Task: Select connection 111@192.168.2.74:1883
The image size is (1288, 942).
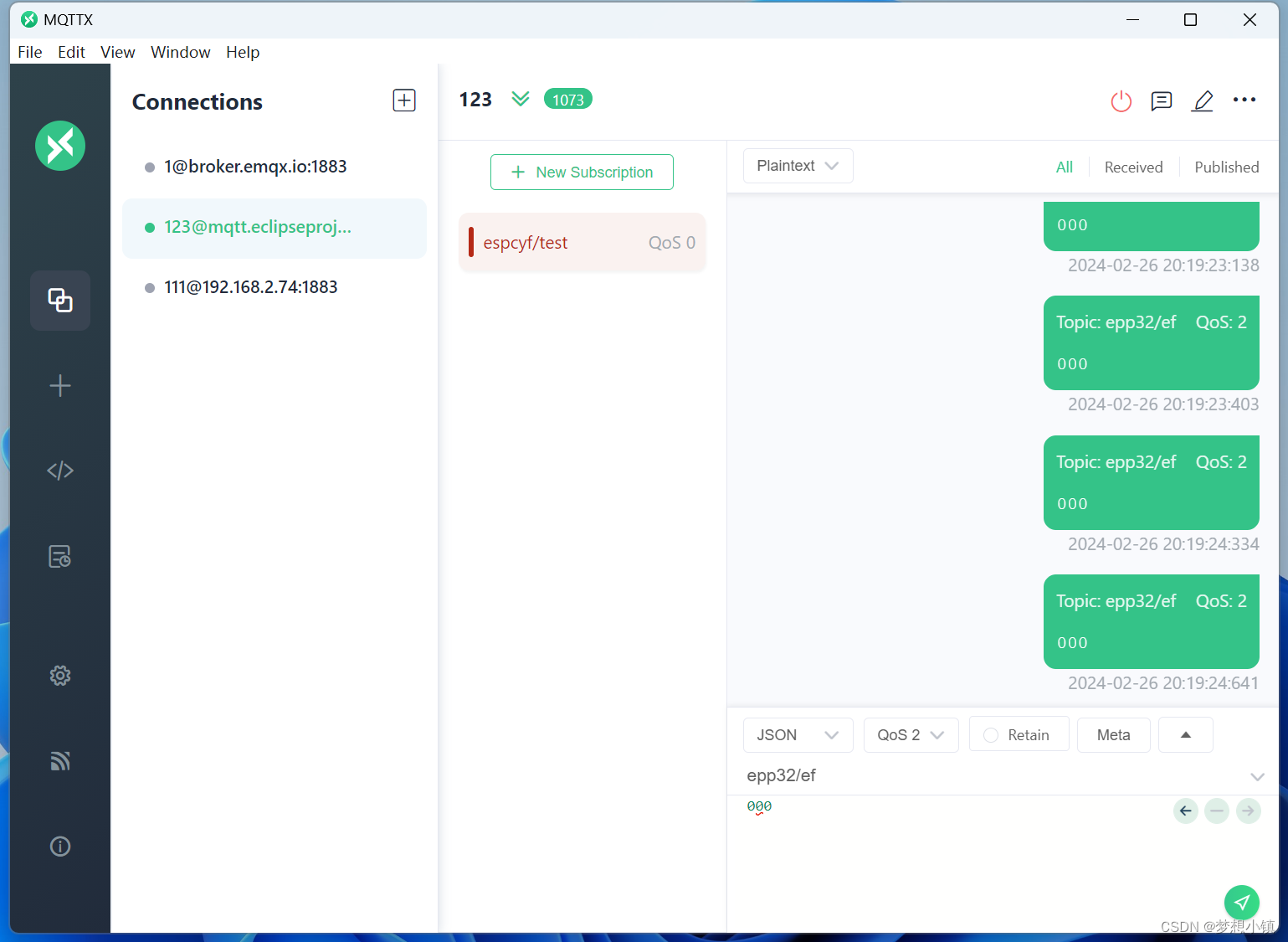Action: click(275, 287)
